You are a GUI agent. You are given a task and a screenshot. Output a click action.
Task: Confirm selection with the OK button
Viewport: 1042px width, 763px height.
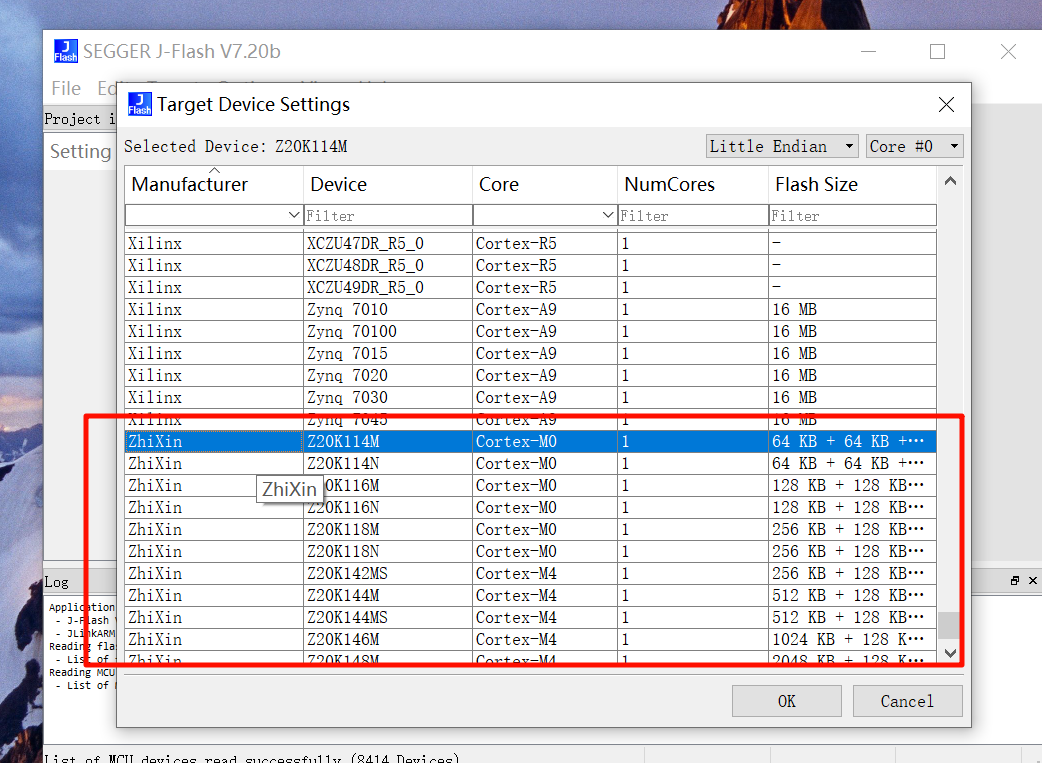coord(787,701)
